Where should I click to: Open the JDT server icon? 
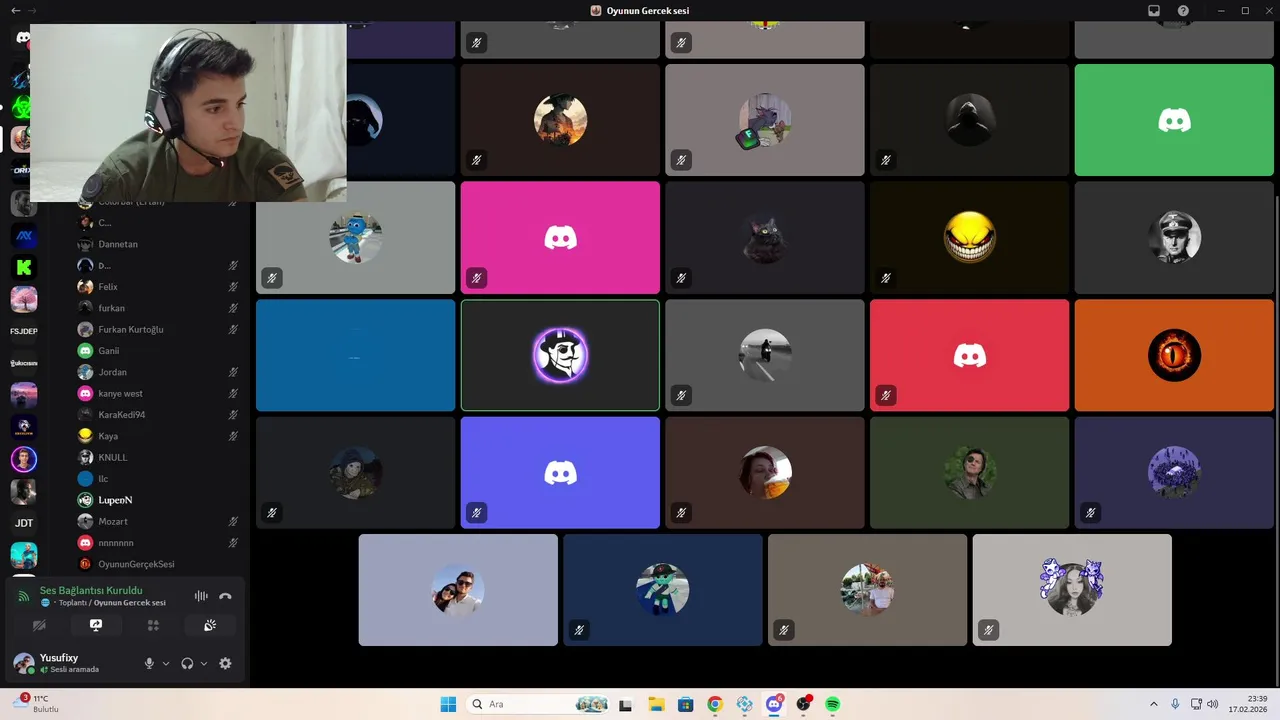24,523
